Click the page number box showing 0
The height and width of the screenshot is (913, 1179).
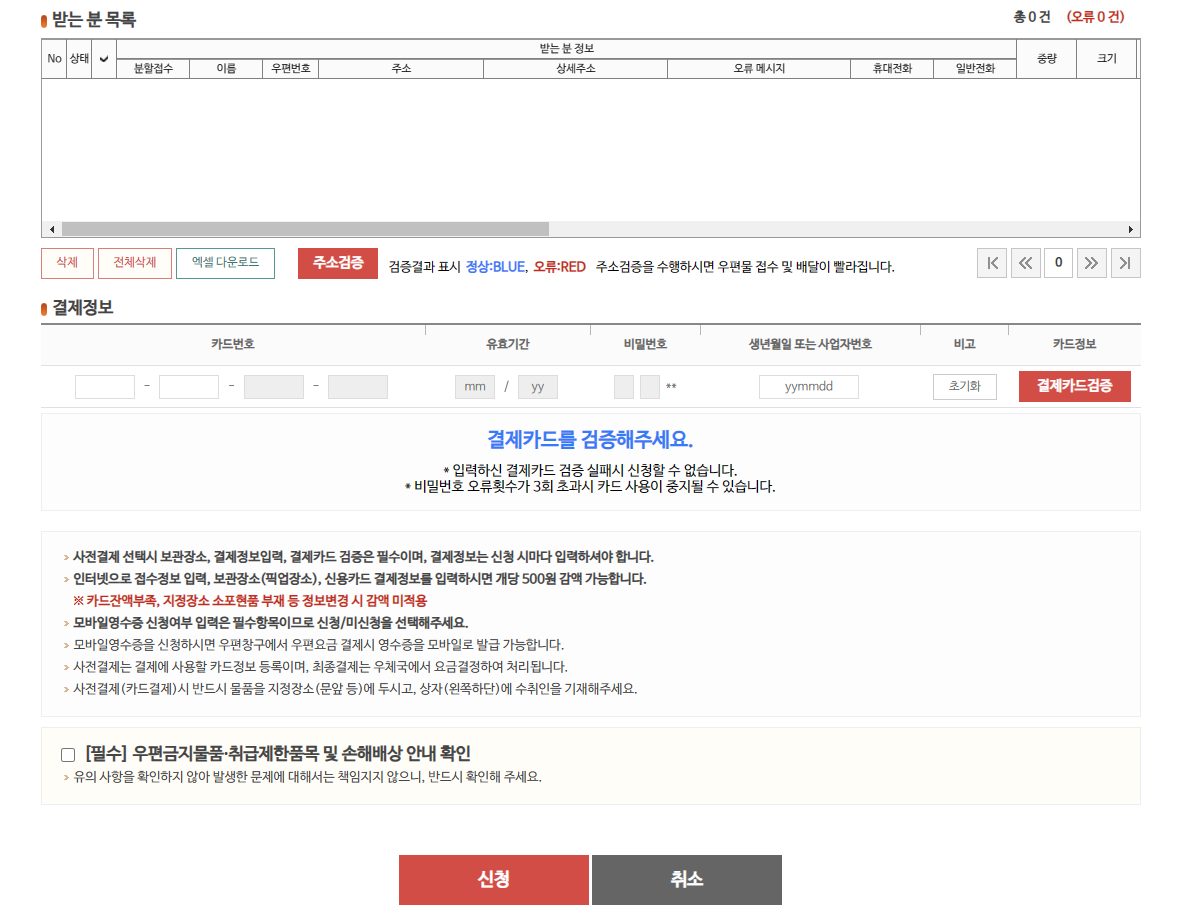1058,263
